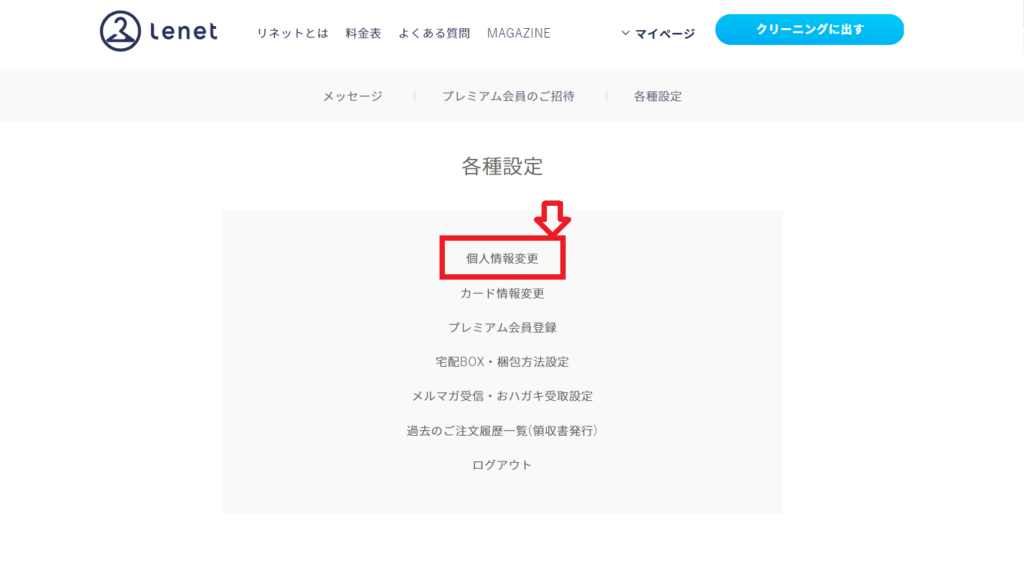1024x578 pixels.
Task: Open メルマガ受信・おハガキ受取設定
Action: pyautogui.click(x=502, y=396)
